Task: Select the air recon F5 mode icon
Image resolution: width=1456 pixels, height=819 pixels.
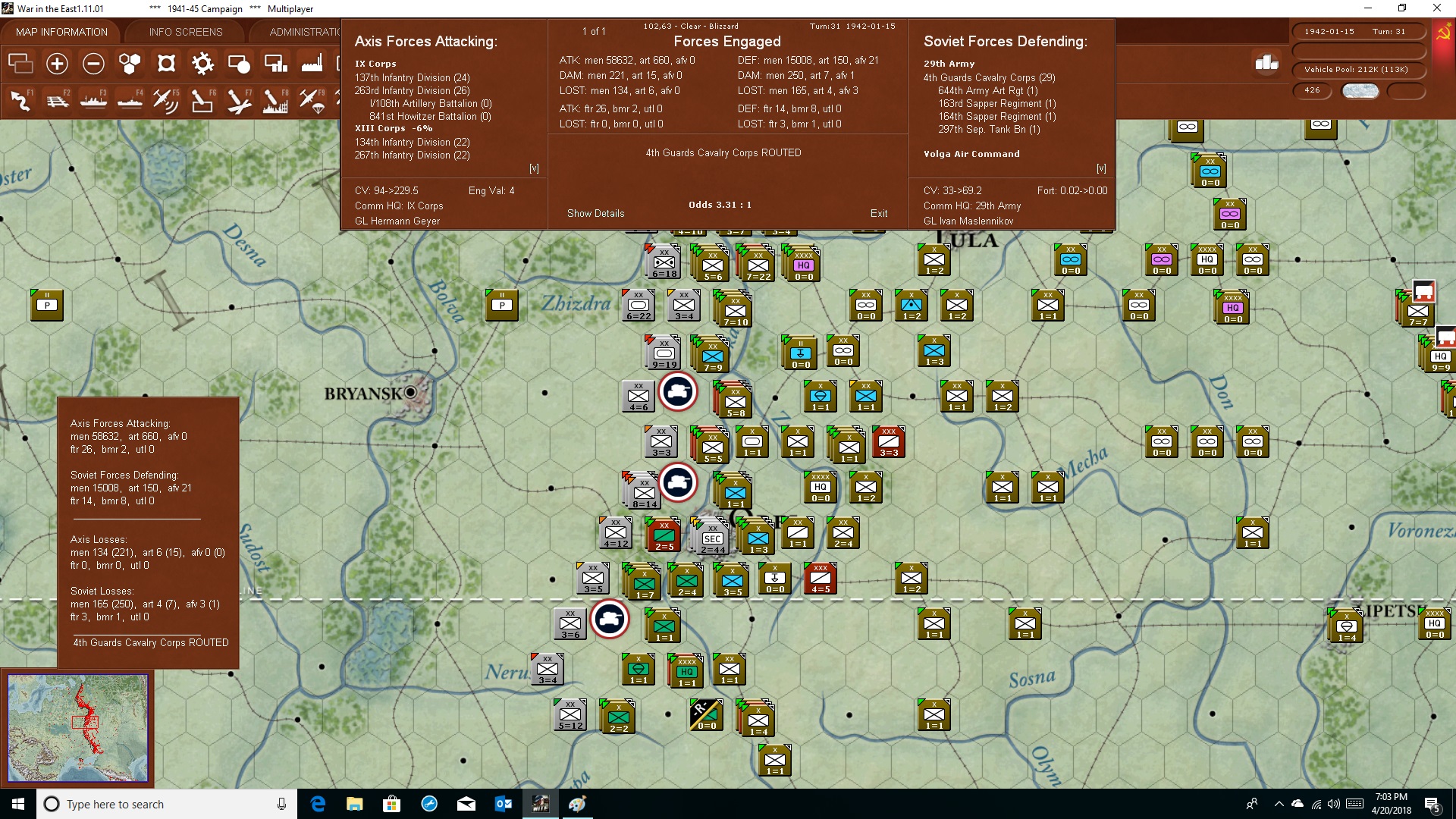Action: [x=166, y=100]
